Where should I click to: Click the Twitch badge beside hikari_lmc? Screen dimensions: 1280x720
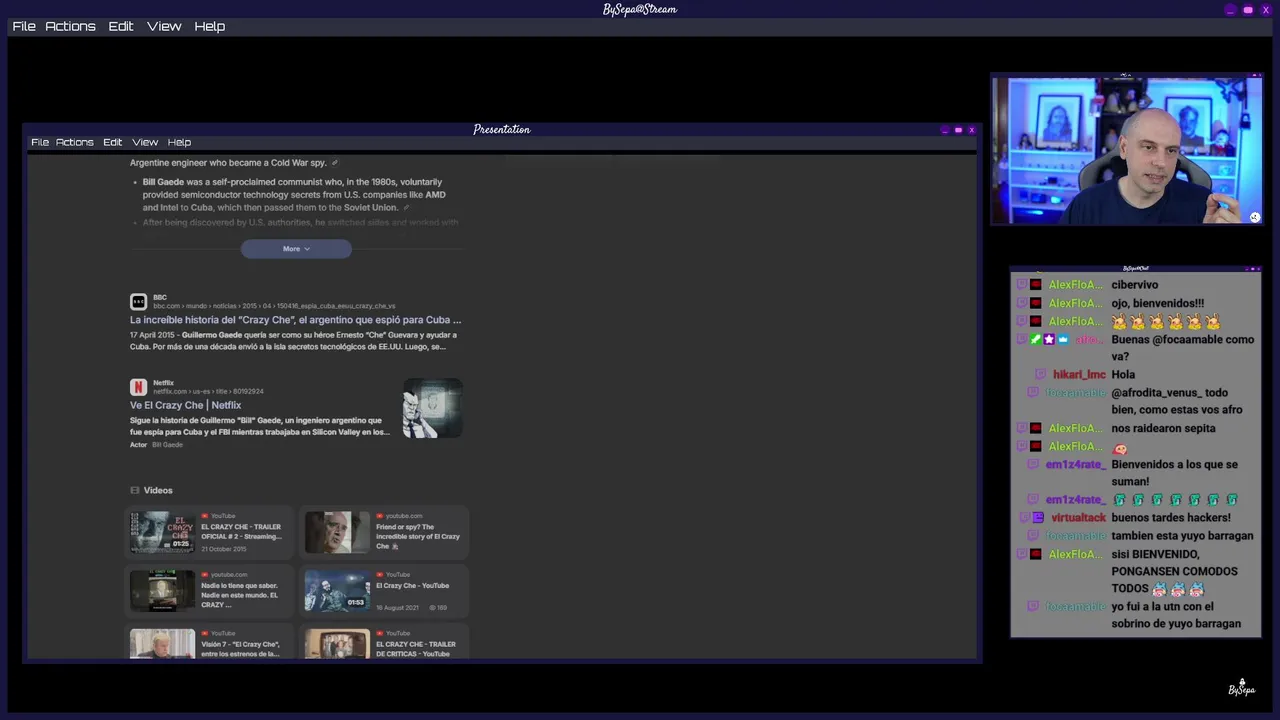click(x=1040, y=375)
